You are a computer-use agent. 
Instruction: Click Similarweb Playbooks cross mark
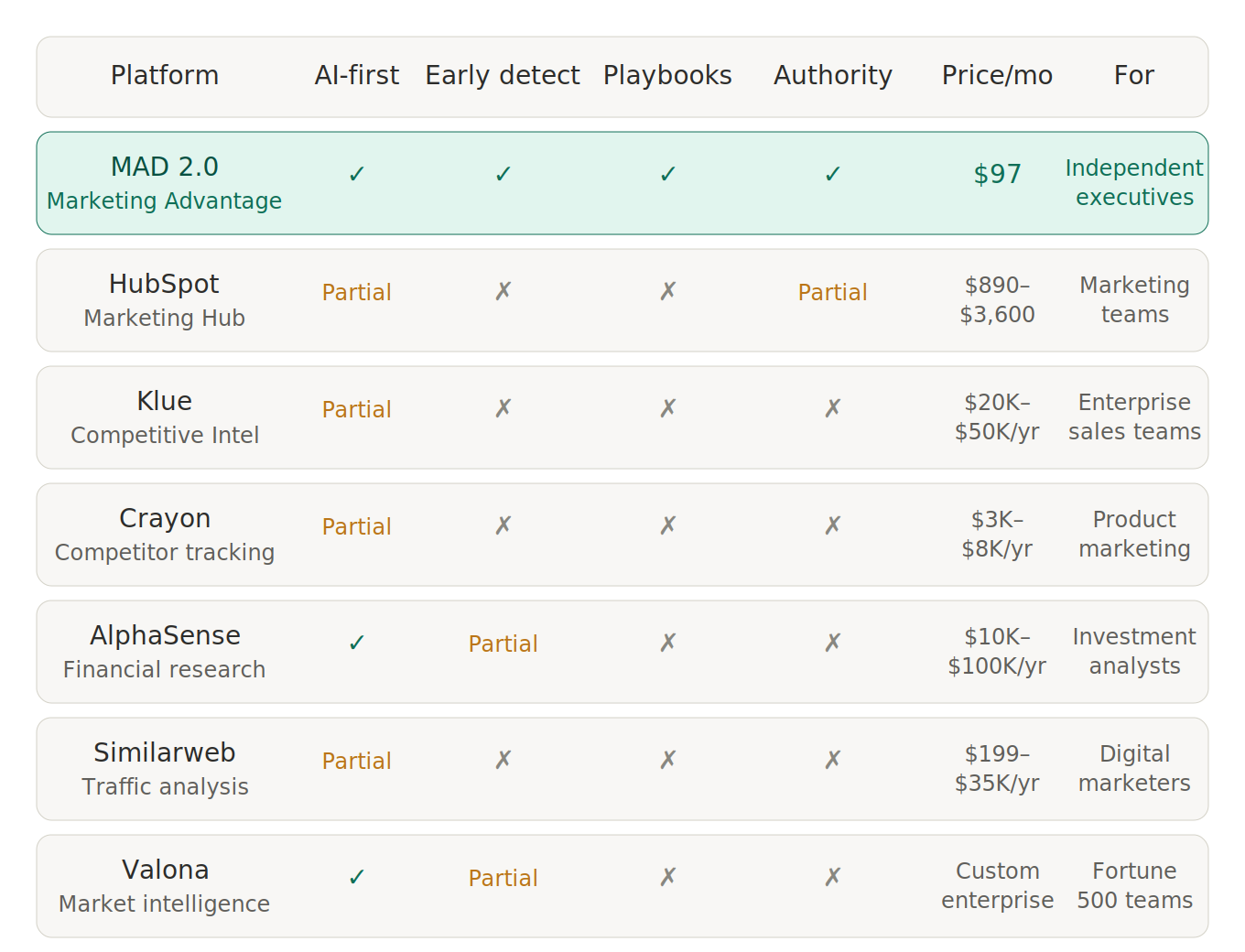[x=668, y=760]
